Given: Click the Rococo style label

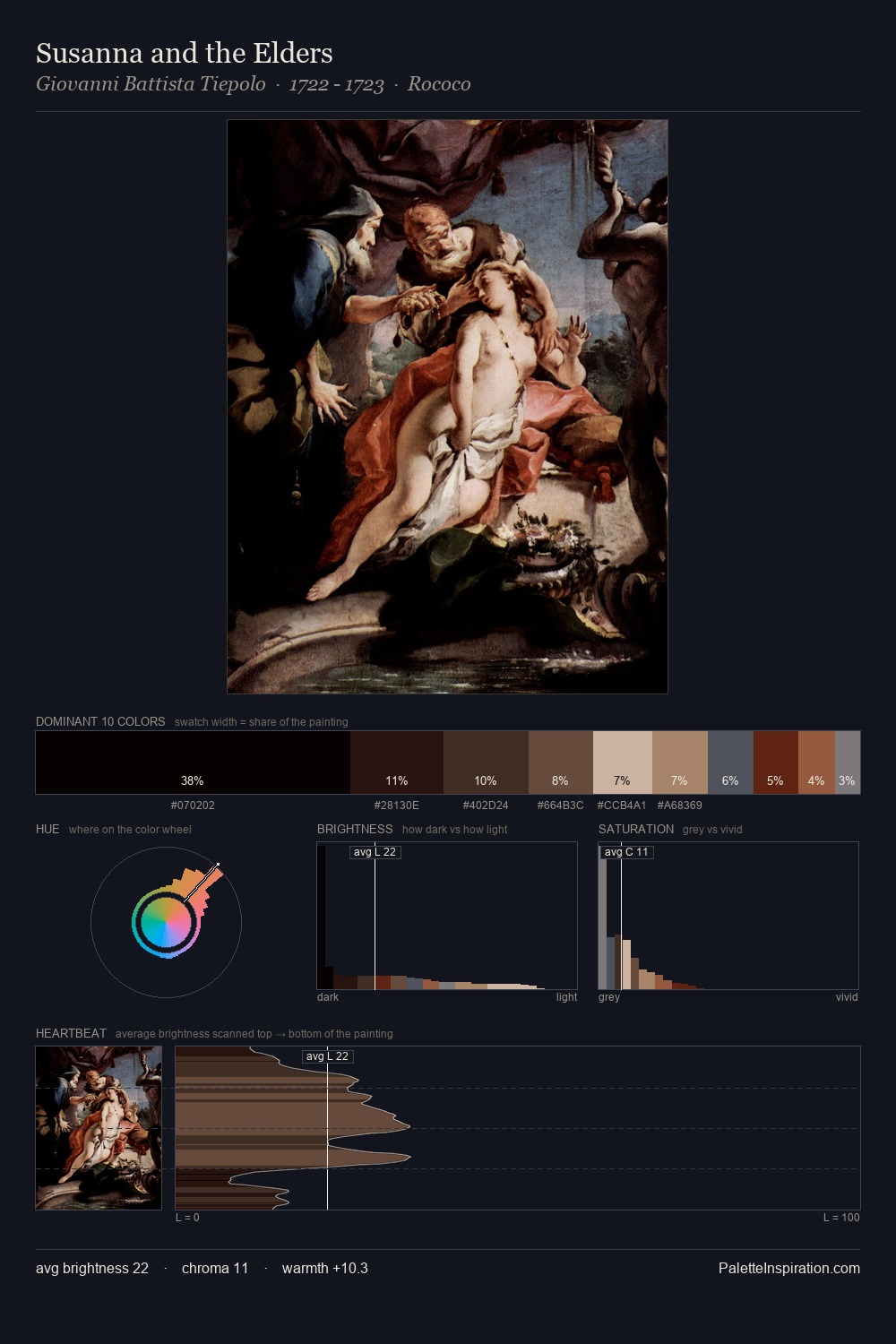Looking at the screenshot, I should [439, 84].
